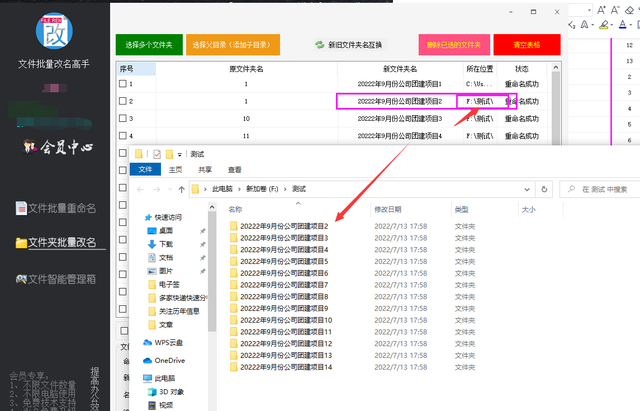640x411 pixels.
Task: Open WPS云盘 in navigation pane
Action: pyautogui.click(x=163, y=342)
